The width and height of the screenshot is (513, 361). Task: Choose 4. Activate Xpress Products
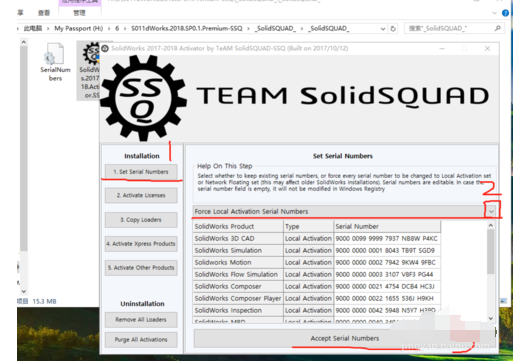(141, 244)
